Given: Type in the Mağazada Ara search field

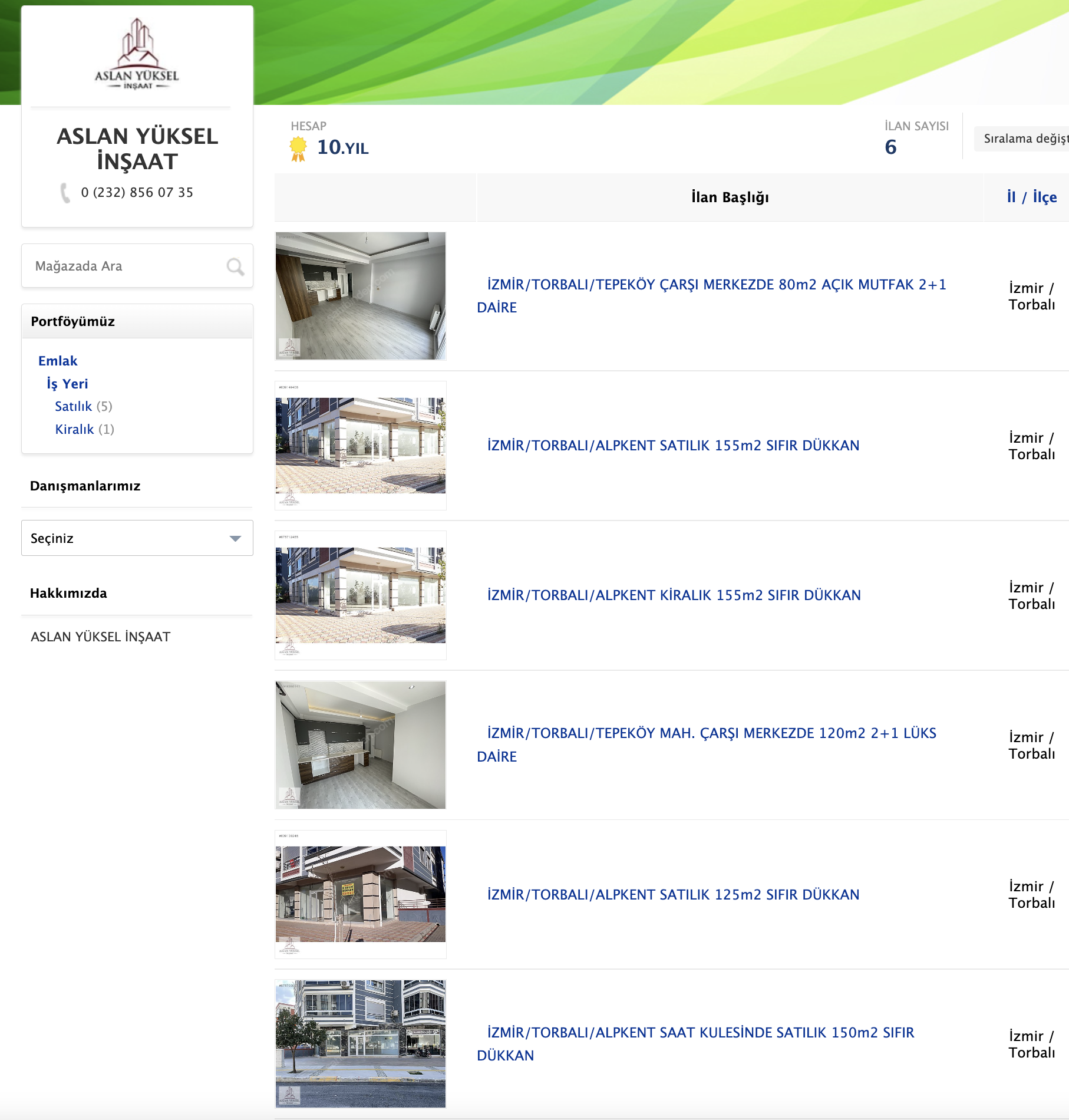Looking at the screenshot, I should 124,266.
